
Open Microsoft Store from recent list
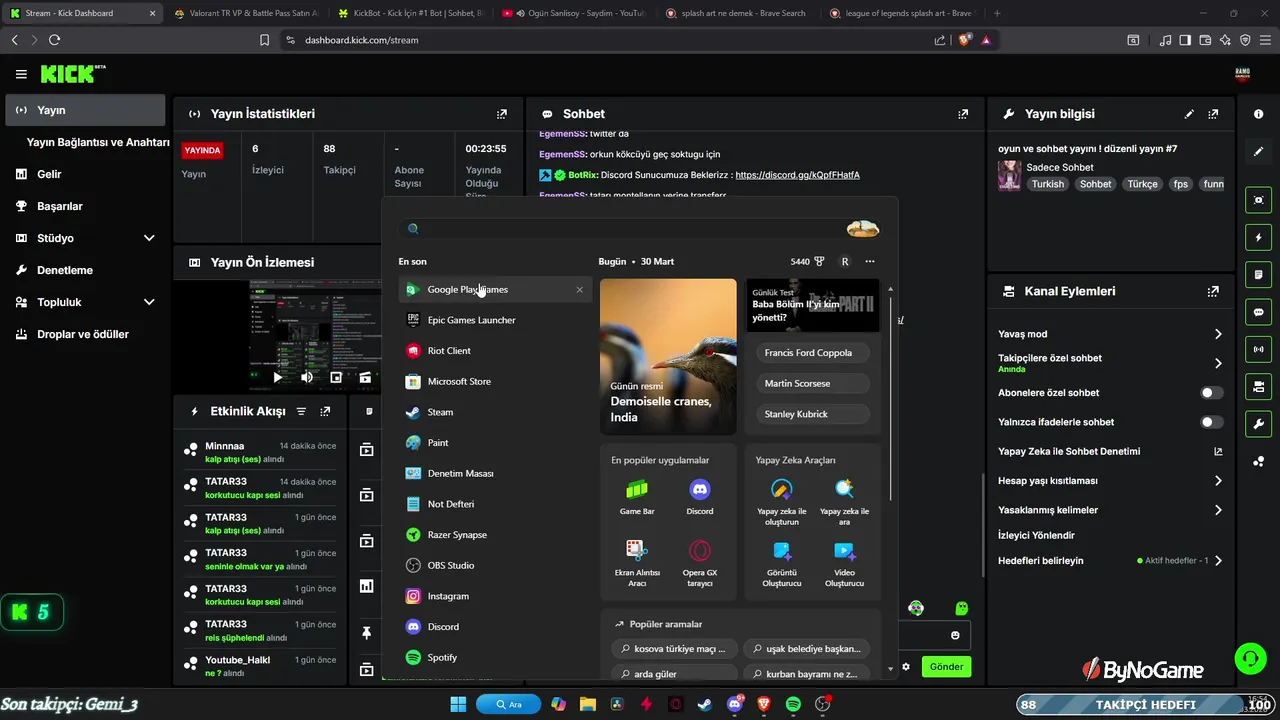coord(495,382)
